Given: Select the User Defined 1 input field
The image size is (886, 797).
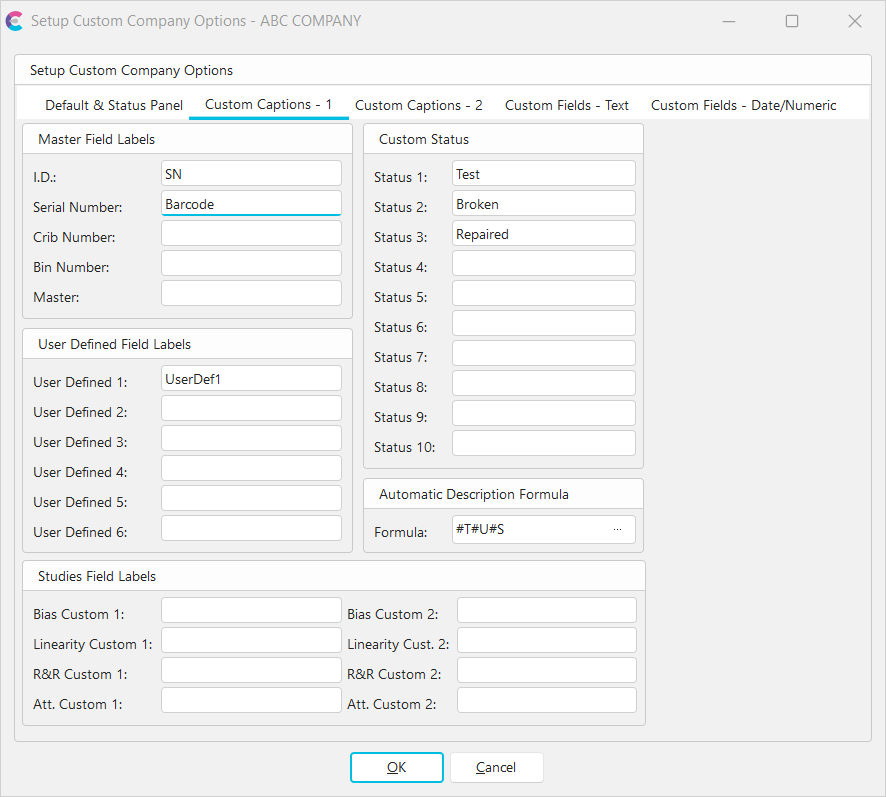Looking at the screenshot, I should tap(251, 379).
